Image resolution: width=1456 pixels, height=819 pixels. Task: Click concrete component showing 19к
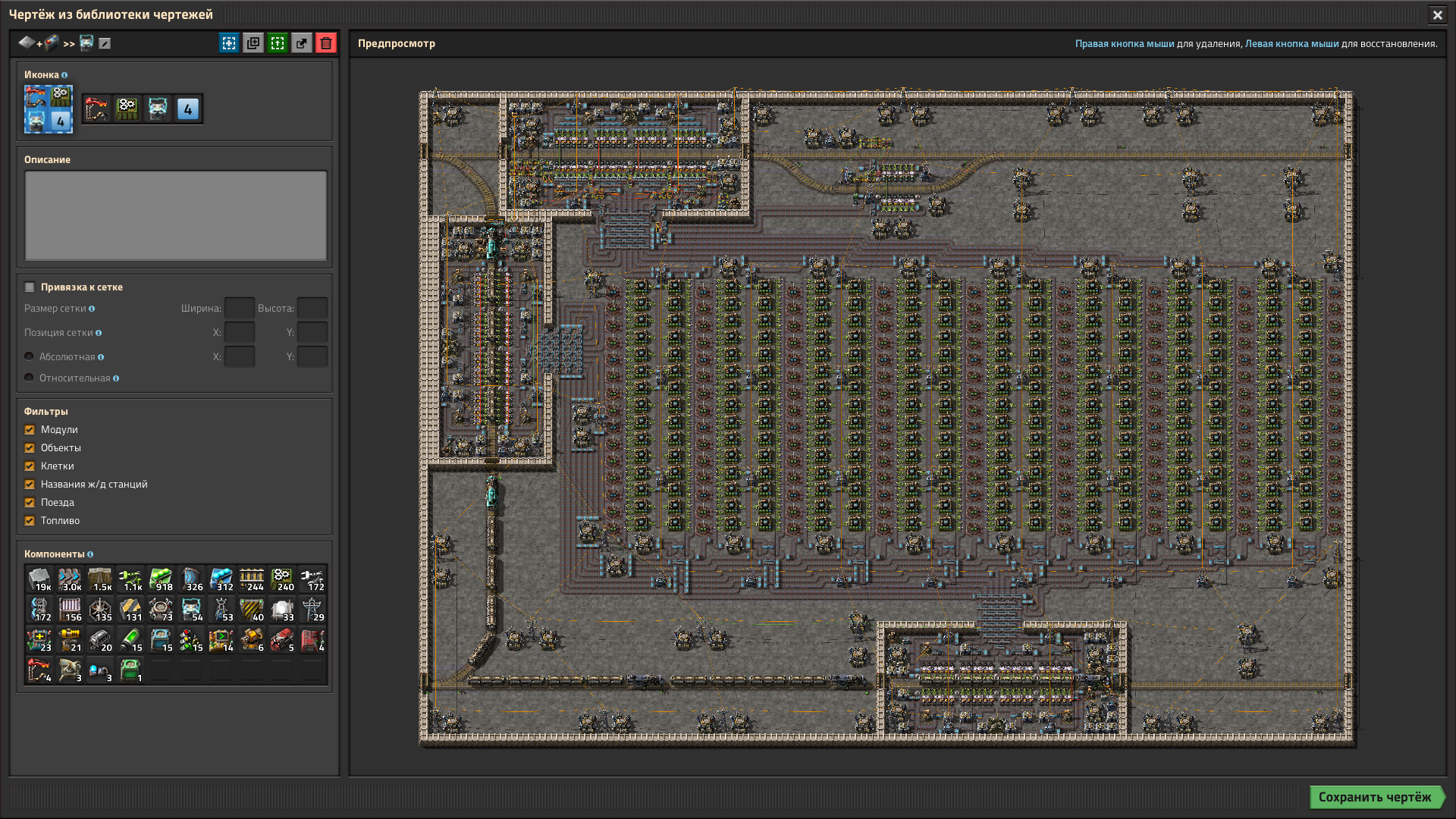pyautogui.click(x=39, y=579)
